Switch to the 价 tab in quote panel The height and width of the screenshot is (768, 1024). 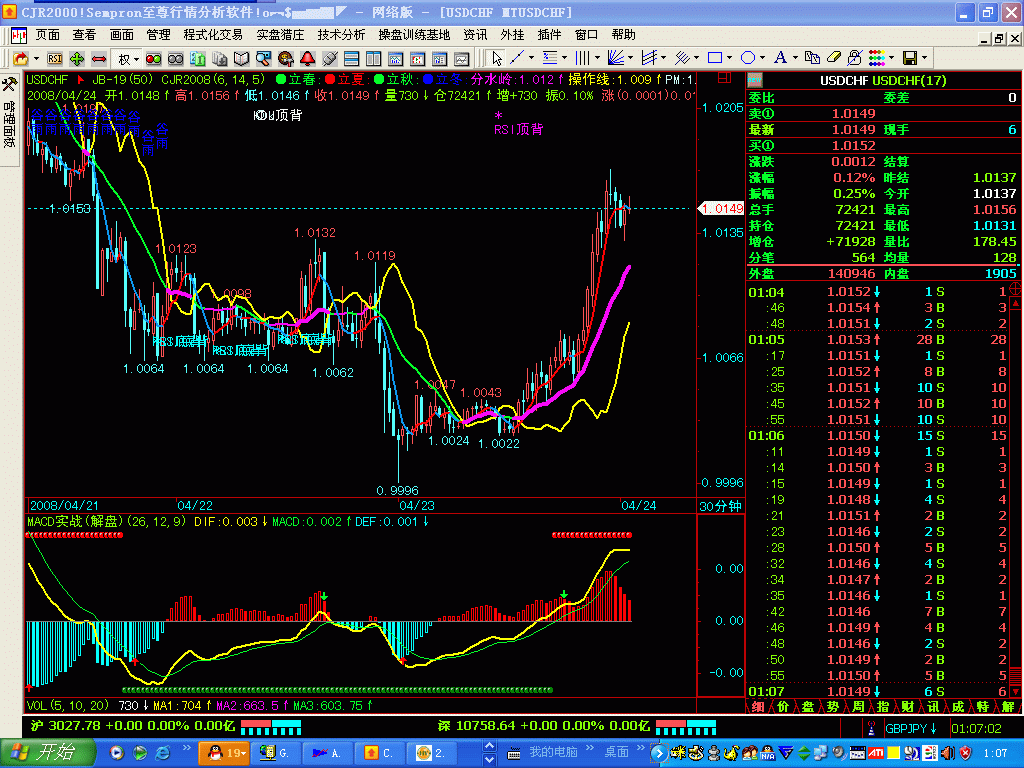pos(783,707)
